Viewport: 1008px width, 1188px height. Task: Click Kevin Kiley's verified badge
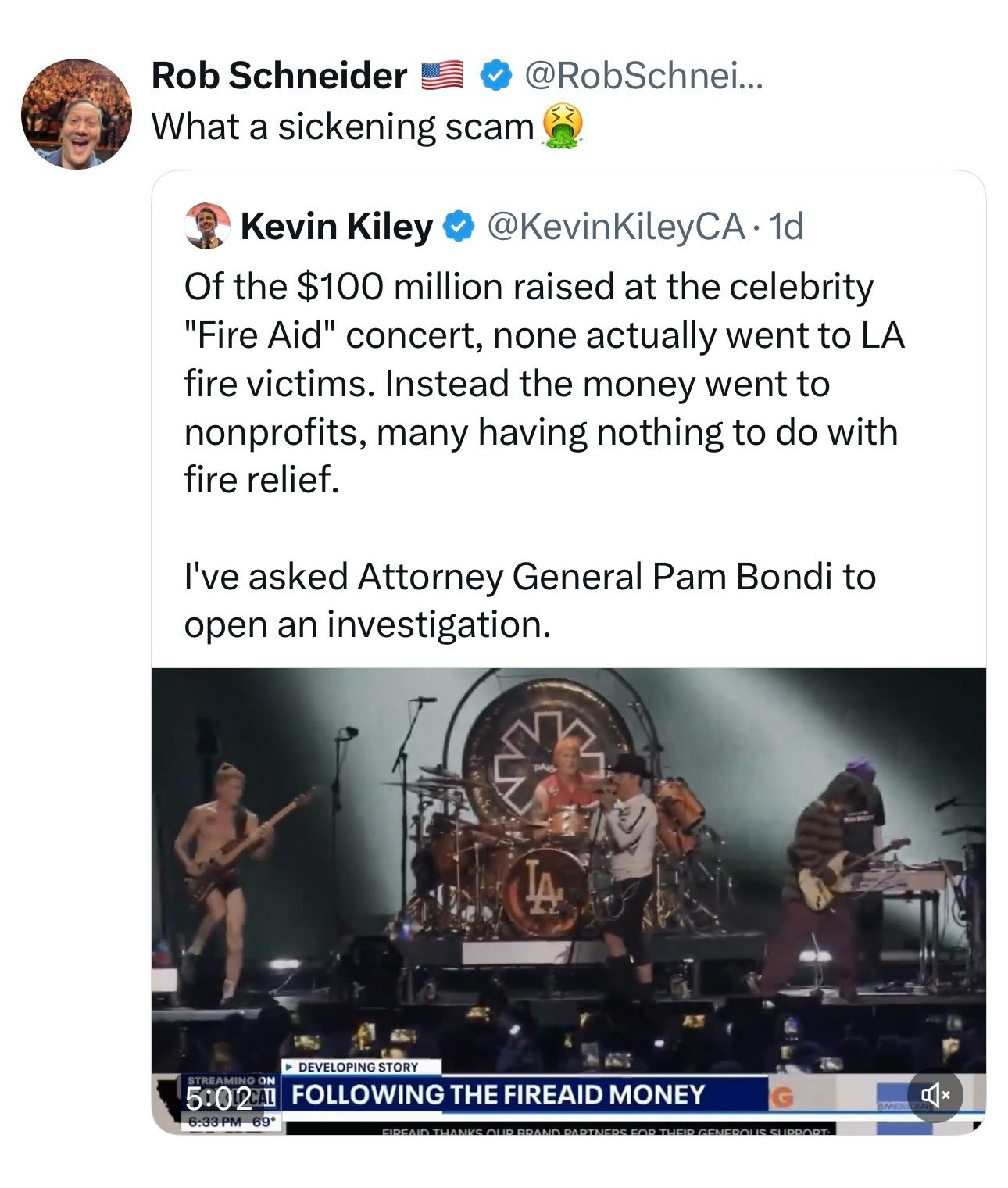(x=459, y=227)
